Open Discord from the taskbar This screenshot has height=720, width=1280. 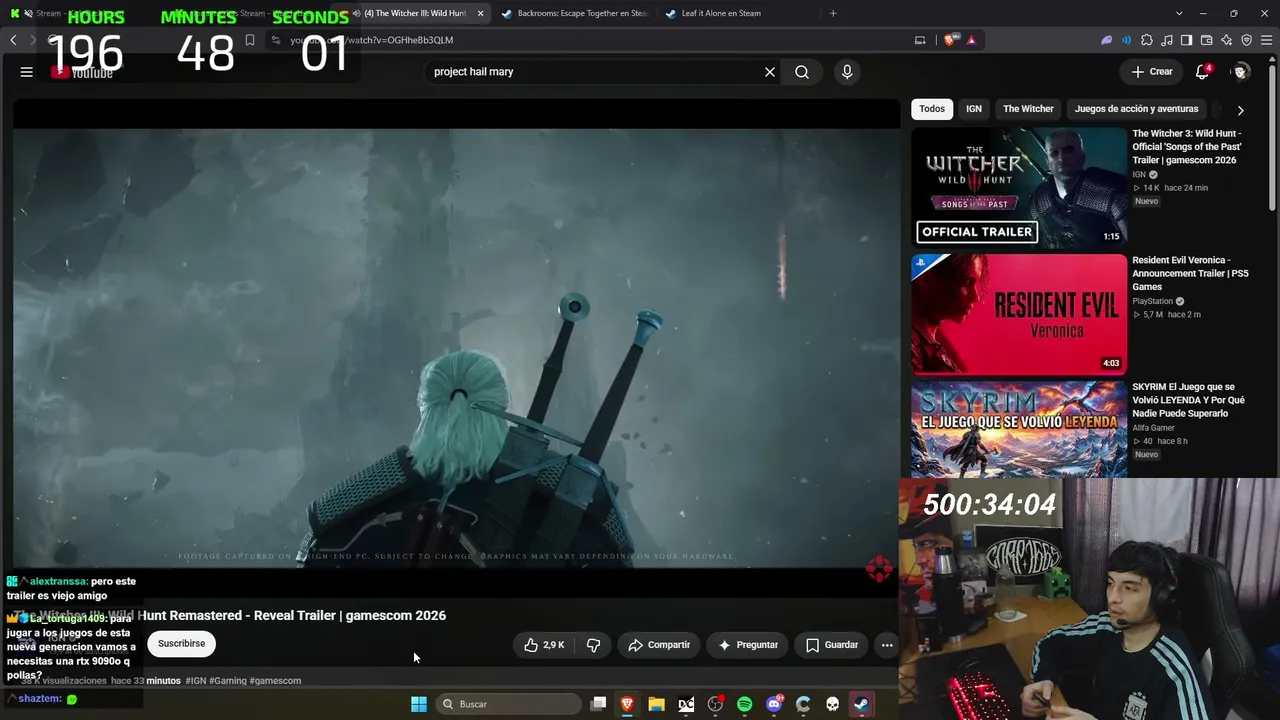pyautogui.click(x=774, y=704)
